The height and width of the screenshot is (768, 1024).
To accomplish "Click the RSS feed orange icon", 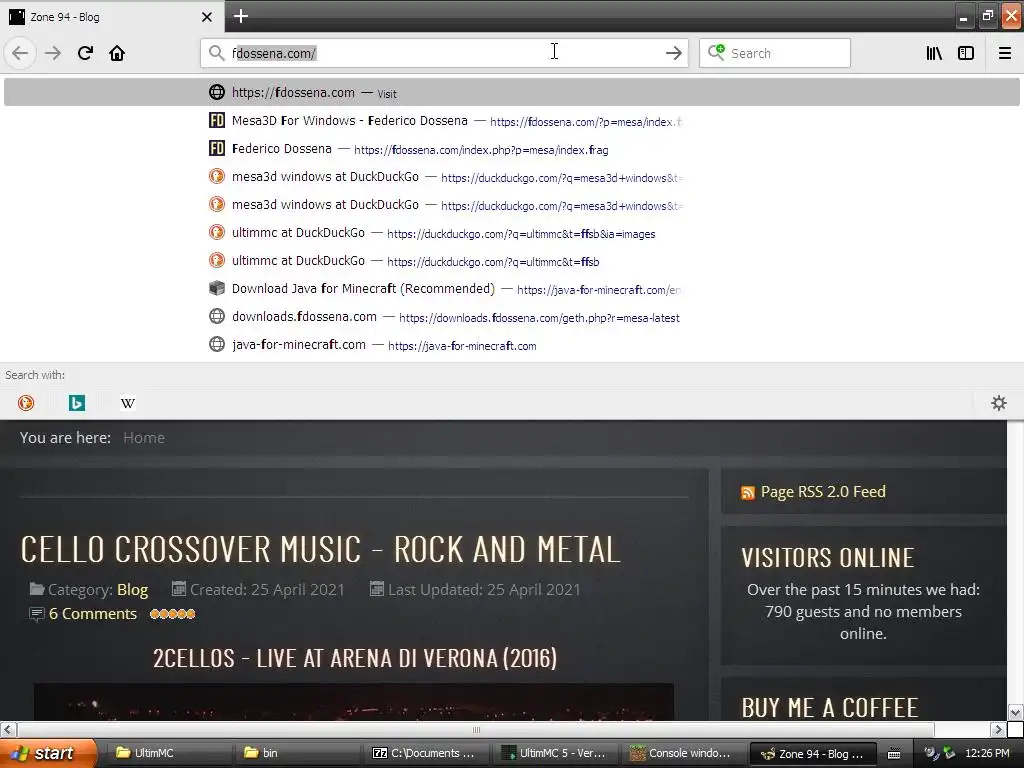I will point(748,493).
